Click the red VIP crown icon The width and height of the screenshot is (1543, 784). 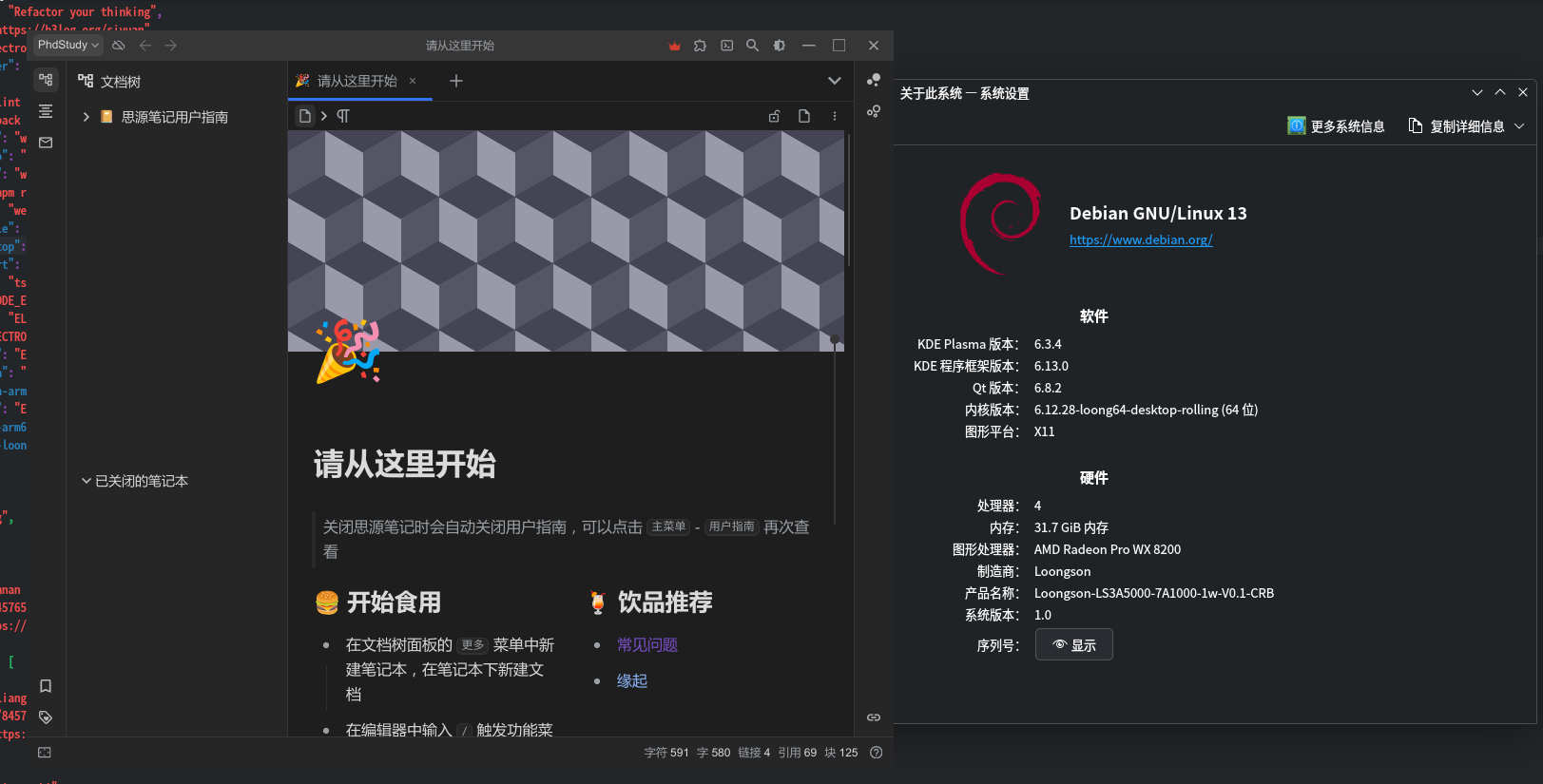coord(674,46)
